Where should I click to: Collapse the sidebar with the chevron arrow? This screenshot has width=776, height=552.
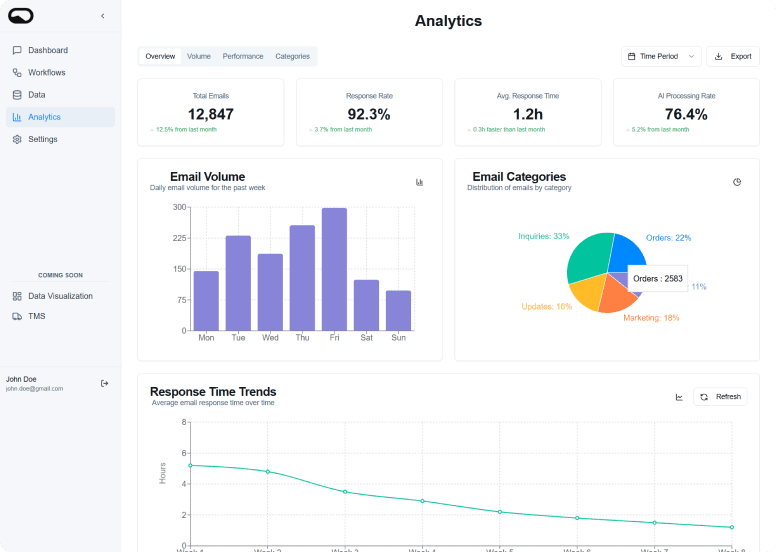pos(102,16)
